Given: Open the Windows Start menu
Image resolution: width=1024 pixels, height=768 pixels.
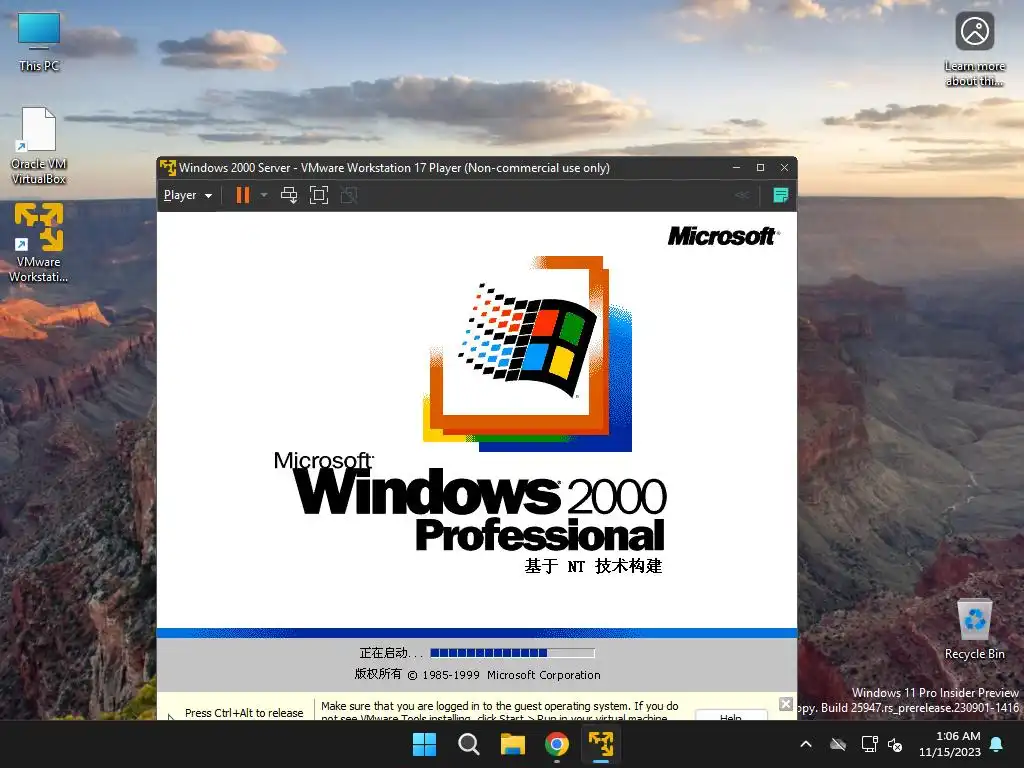Looking at the screenshot, I should (x=424, y=744).
